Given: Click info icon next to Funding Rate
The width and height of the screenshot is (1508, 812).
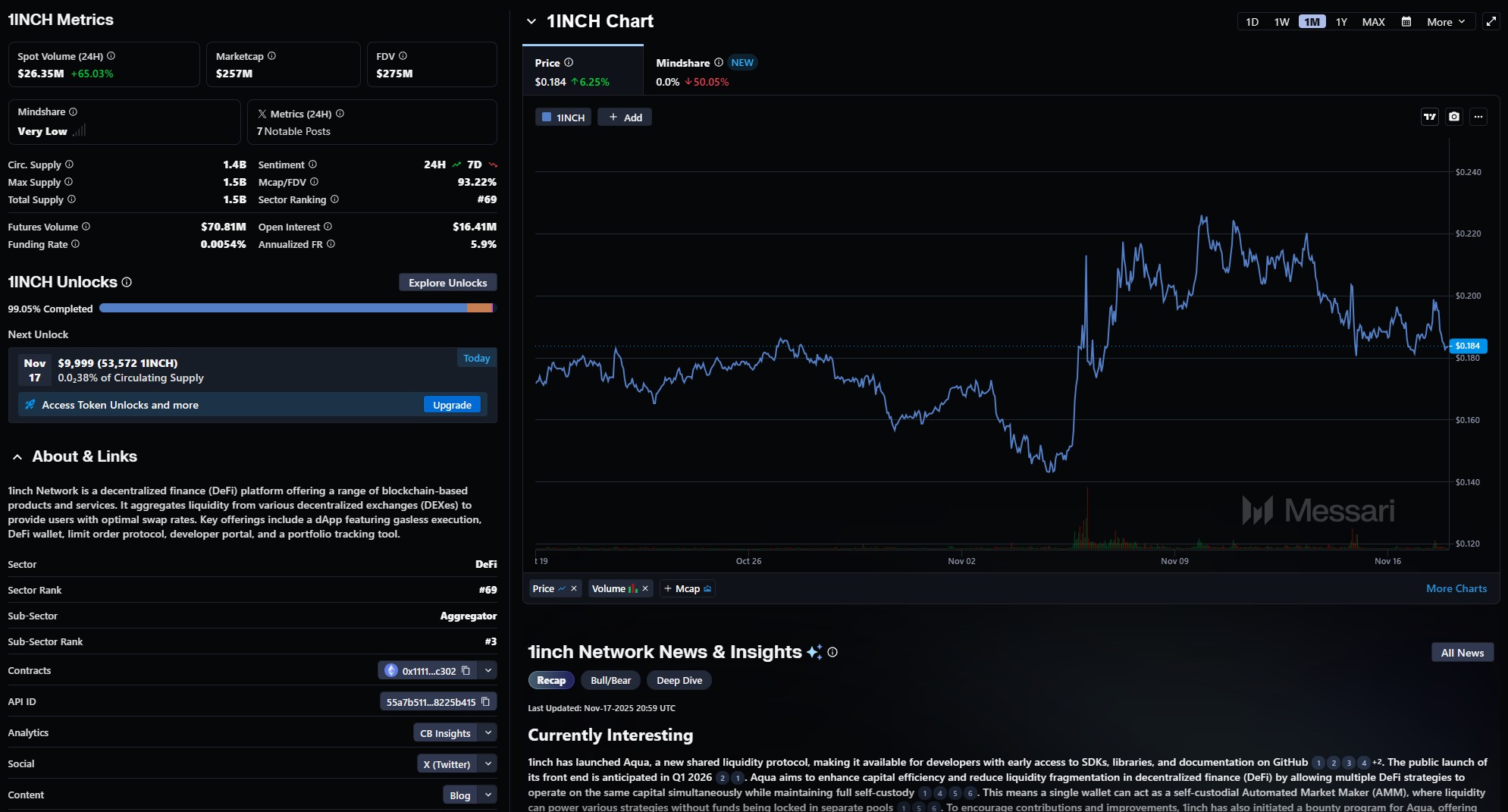Looking at the screenshot, I should coord(76,244).
